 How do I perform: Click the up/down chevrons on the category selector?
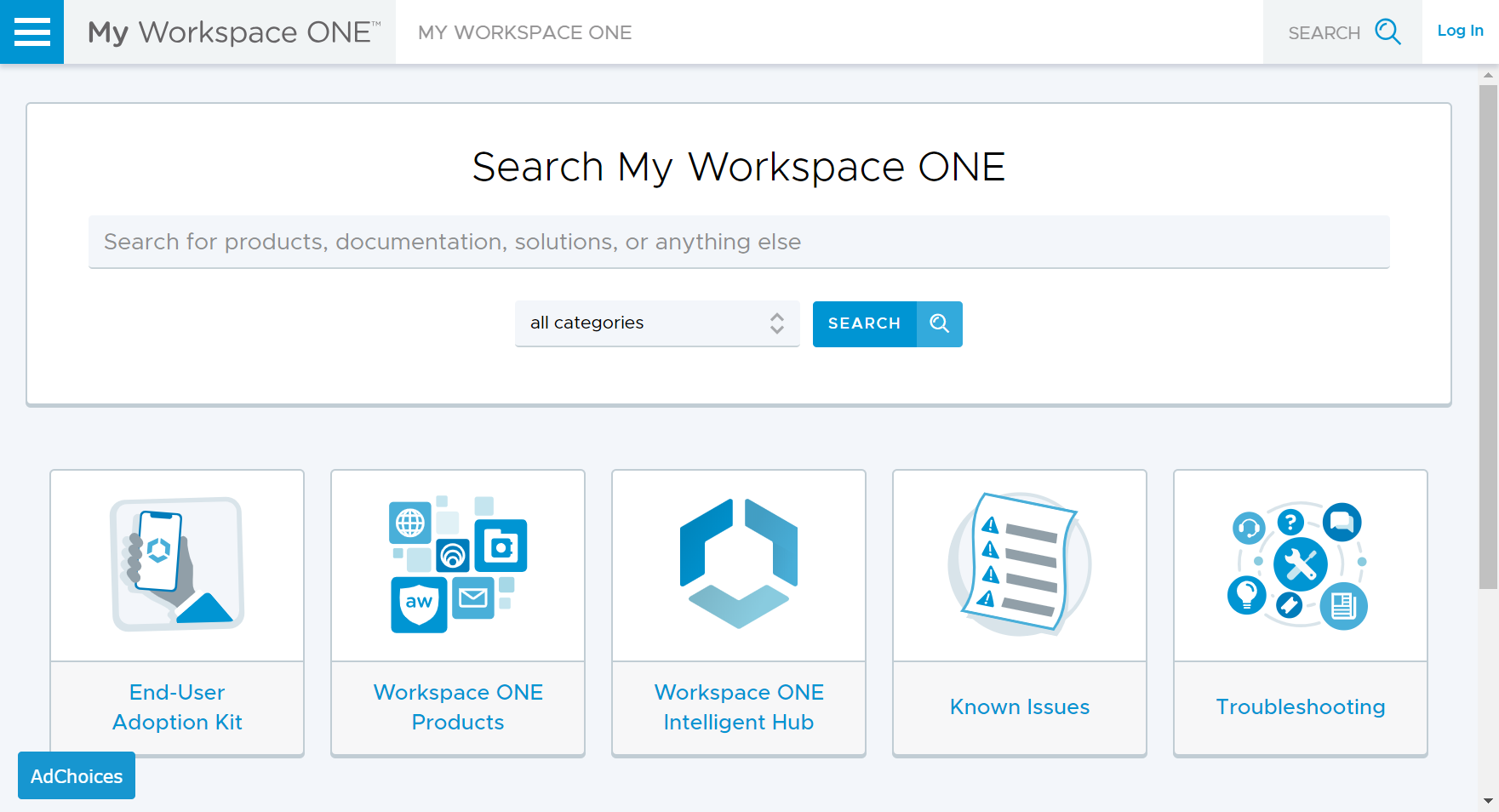pyautogui.click(x=777, y=323)
